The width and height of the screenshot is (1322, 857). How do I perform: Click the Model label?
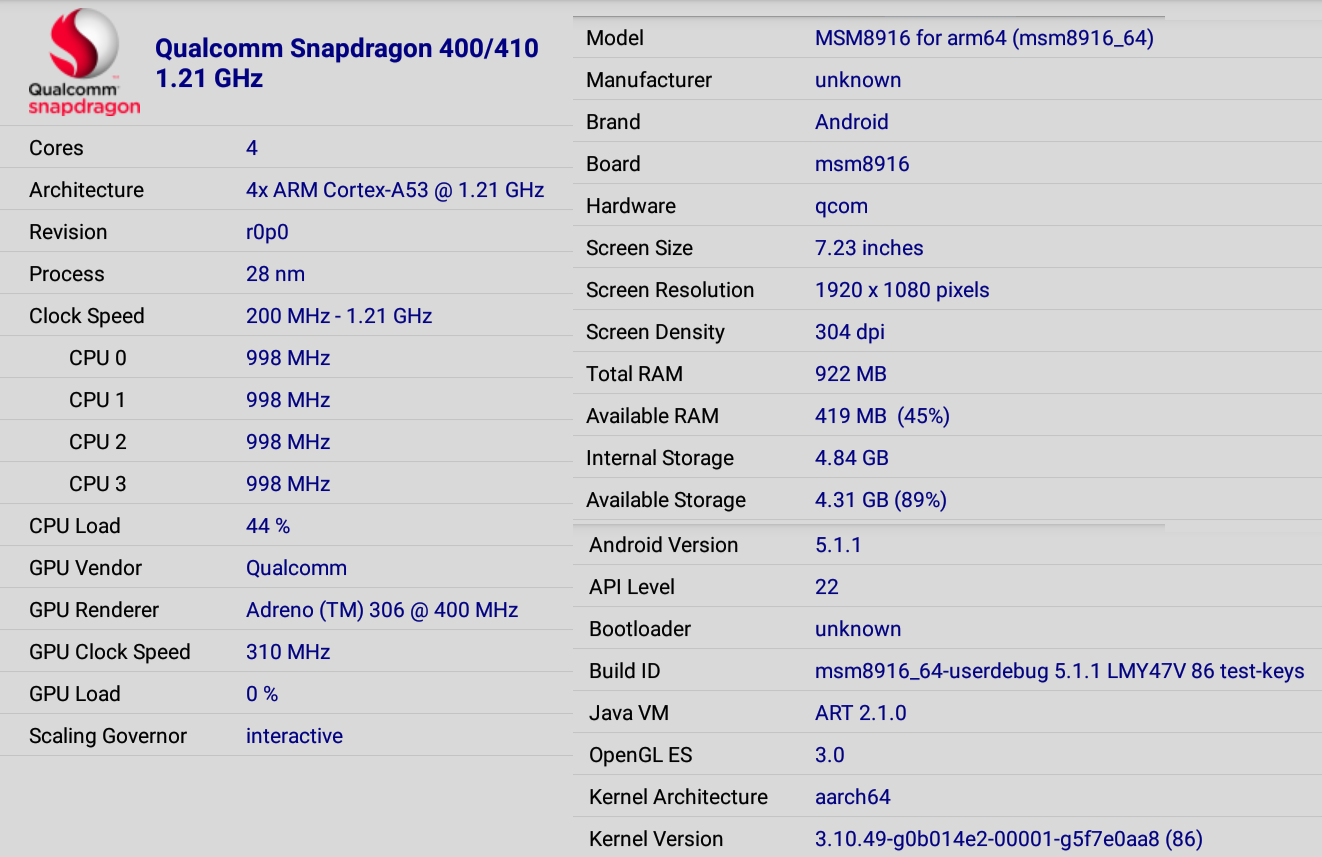[x=615, y=38]
